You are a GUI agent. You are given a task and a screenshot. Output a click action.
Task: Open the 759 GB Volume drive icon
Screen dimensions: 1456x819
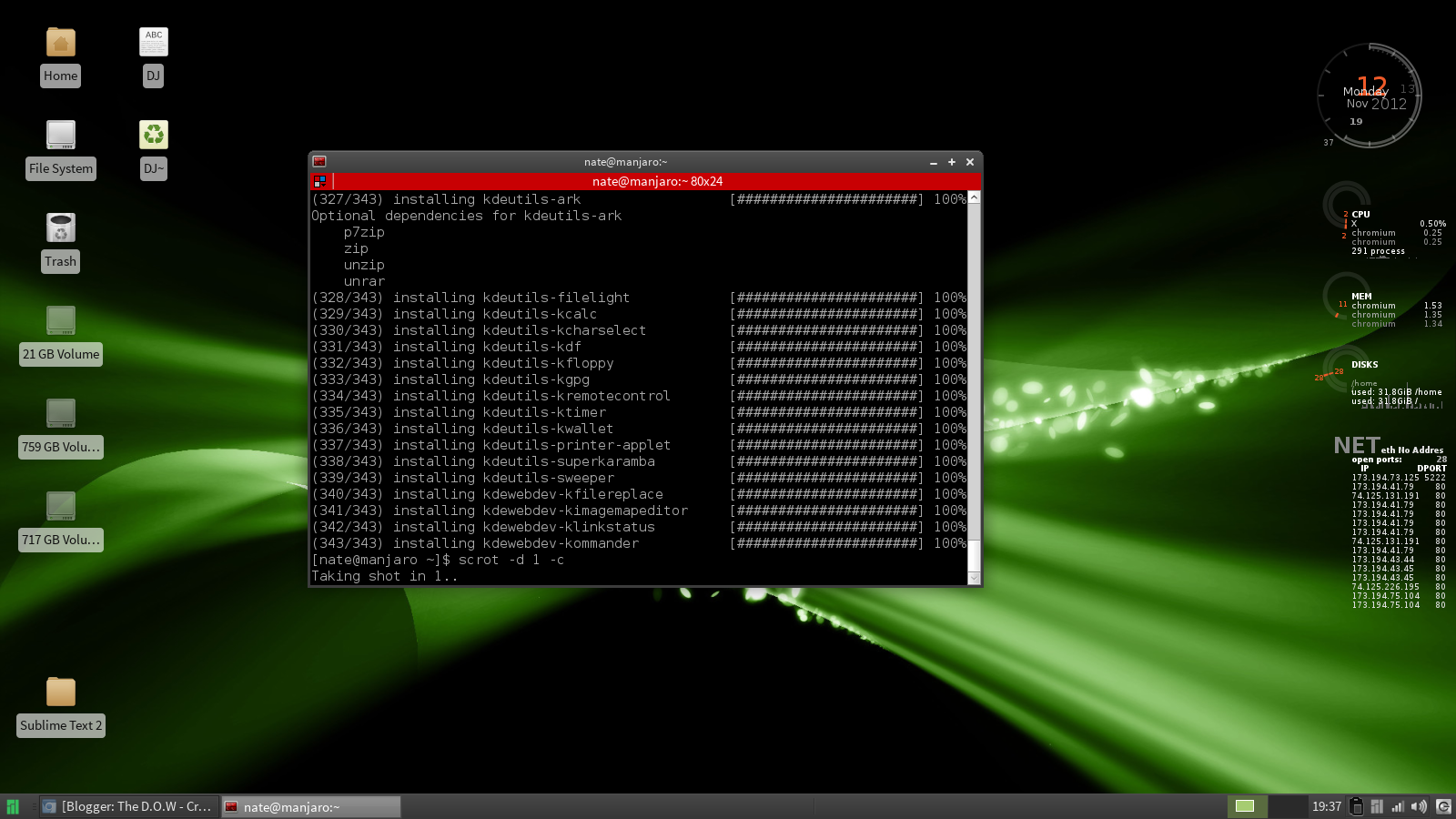pyautogui.click(x=61, y=413)
